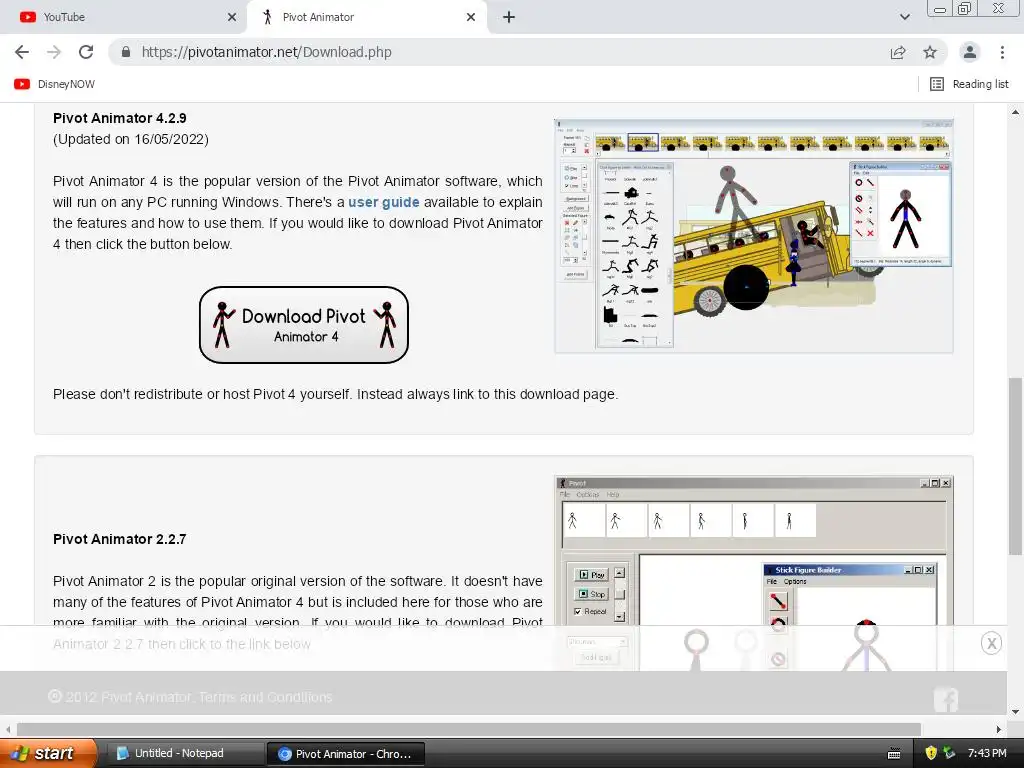Click vertical scrollbar up arrow
This screenshot has width=1024, height=768.
coord(1016,112)
